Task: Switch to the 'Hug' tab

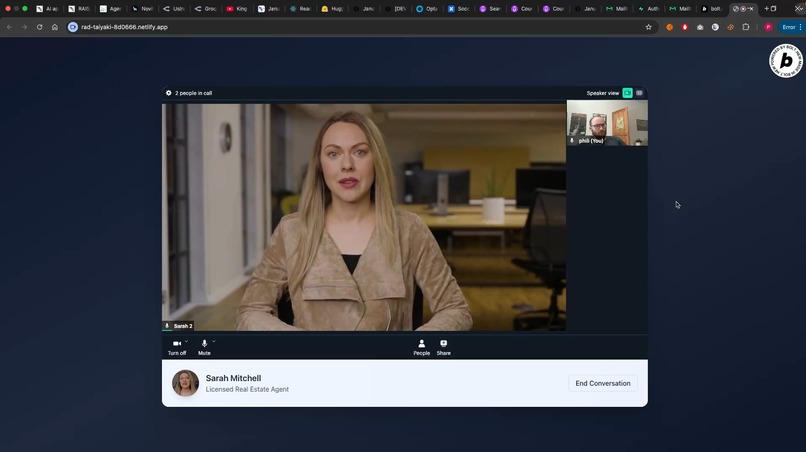Action: 332,9
